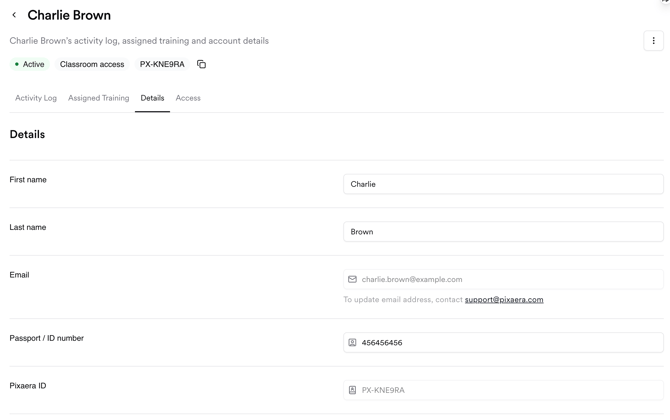
Task: Select the Details tab
Action: pyautogui.click(x=152, y=98)
